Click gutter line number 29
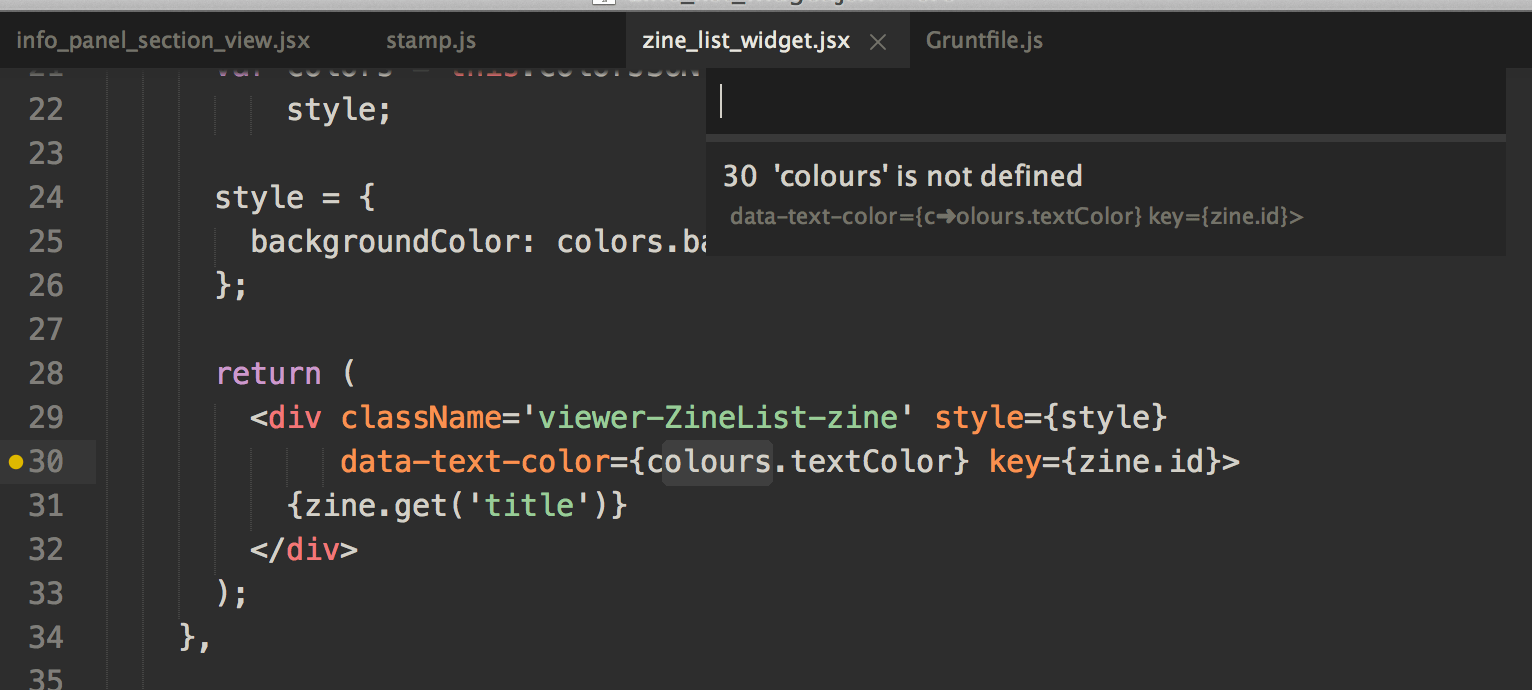The width and height of the screenshot is (1532, 690). pos(46,417)
